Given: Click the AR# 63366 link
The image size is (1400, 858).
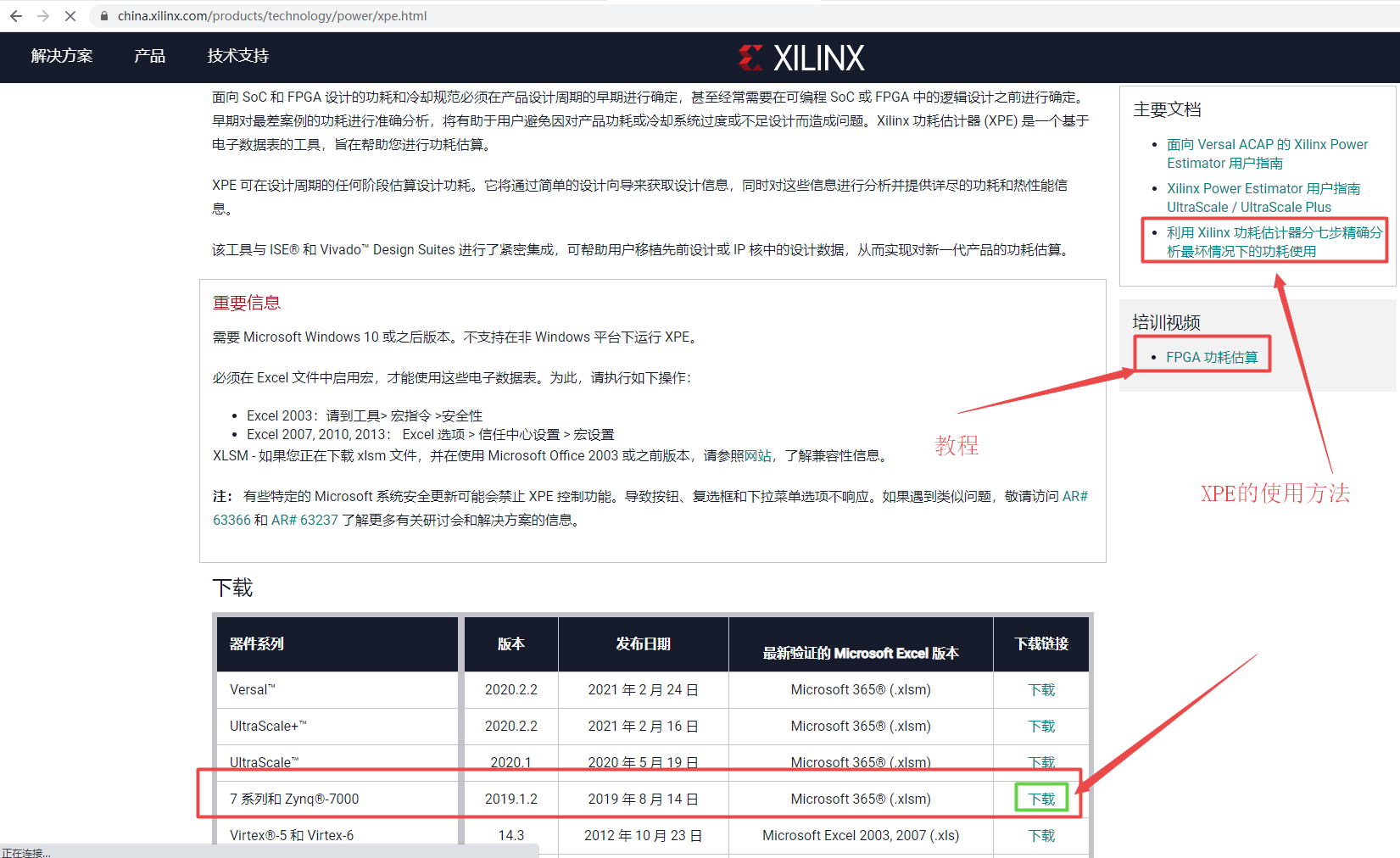Looking at the screenshot, I should coord(231,520).
